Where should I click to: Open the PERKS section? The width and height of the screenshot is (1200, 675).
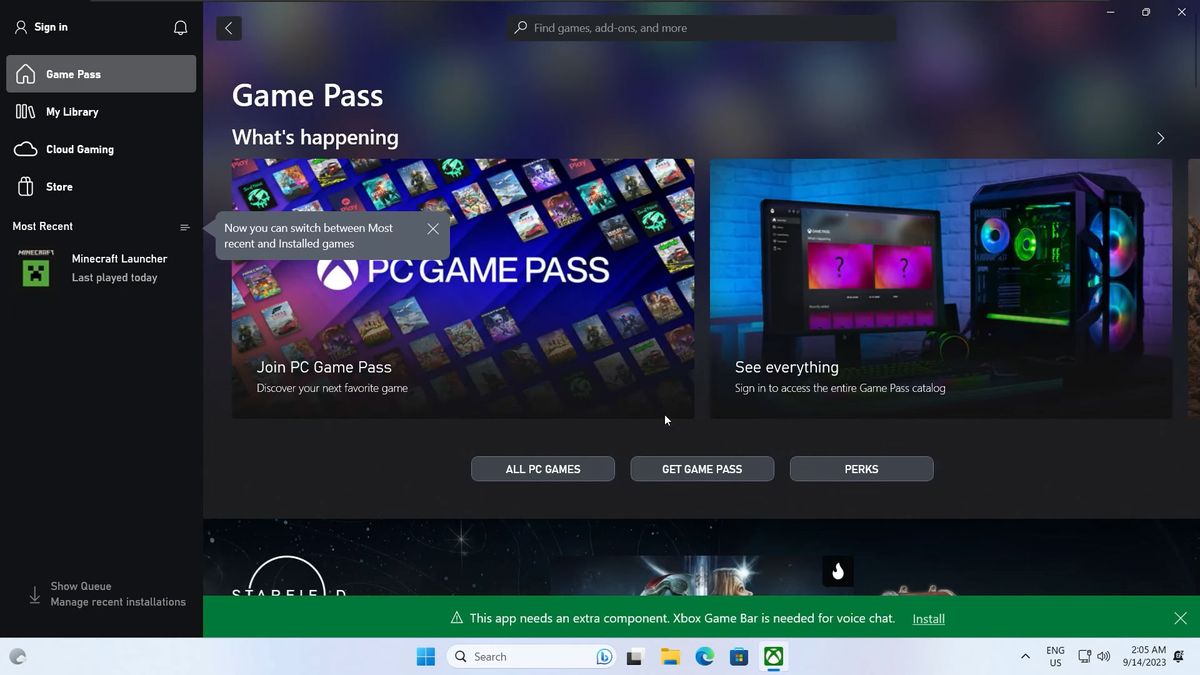(x=861, y=468)
